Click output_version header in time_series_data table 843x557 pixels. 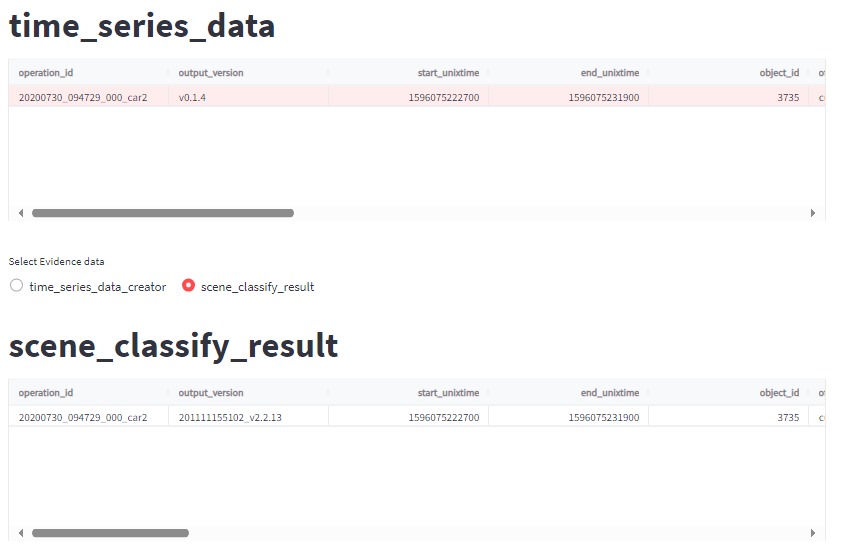211,73
